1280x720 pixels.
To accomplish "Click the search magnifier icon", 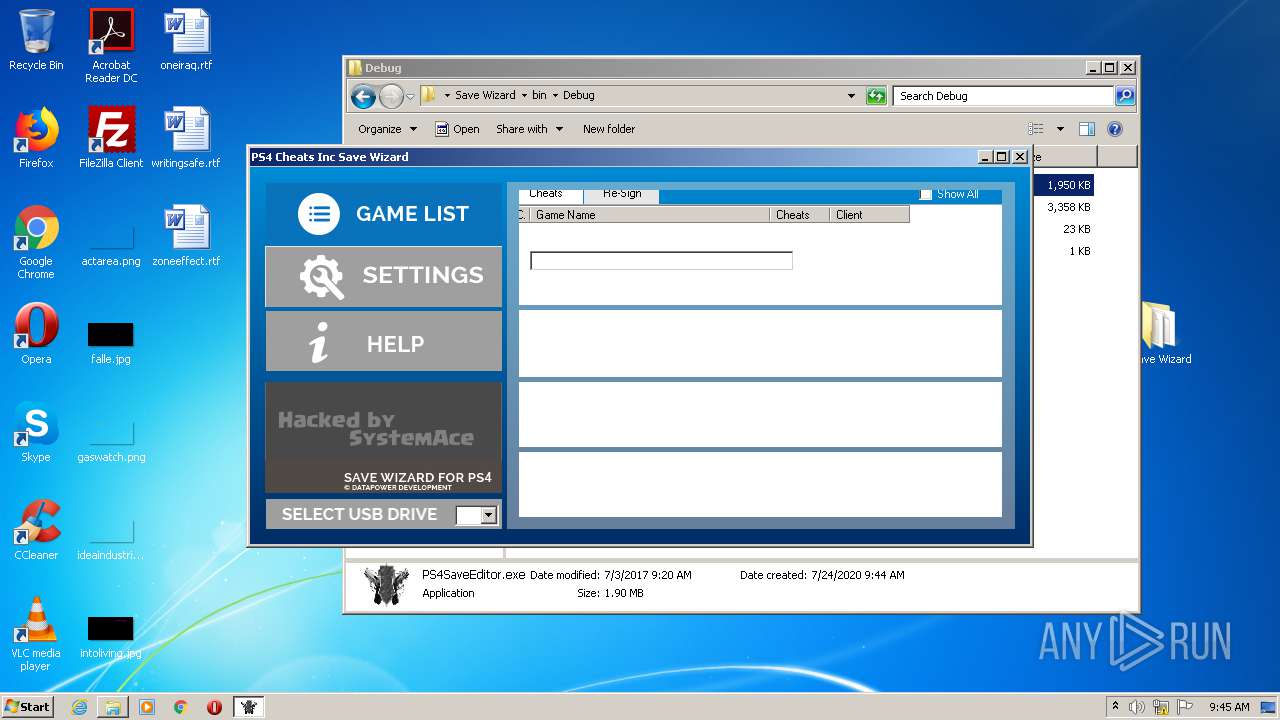I will (1125, 96).
